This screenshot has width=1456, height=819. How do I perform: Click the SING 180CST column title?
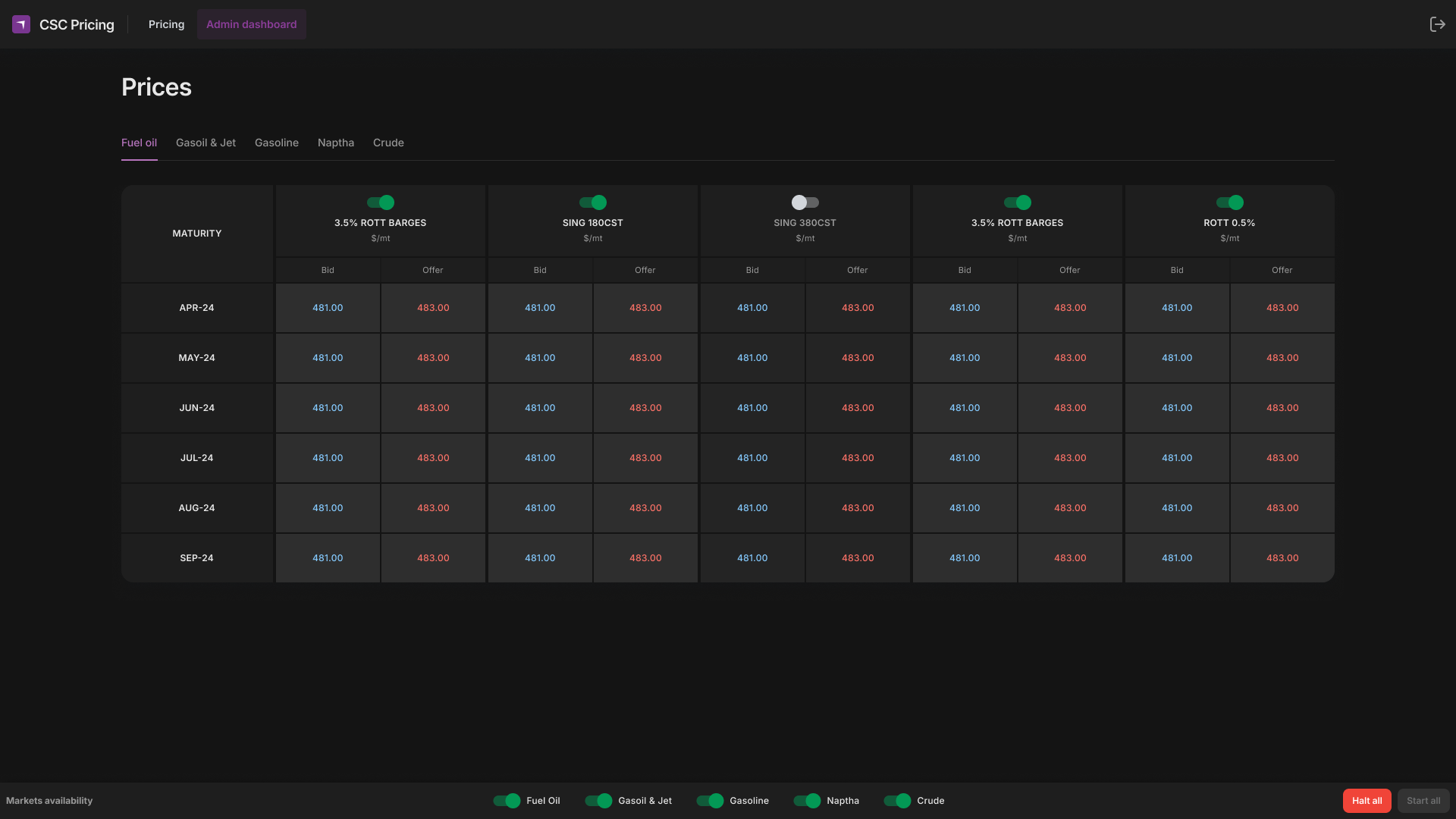coord(593,223)
